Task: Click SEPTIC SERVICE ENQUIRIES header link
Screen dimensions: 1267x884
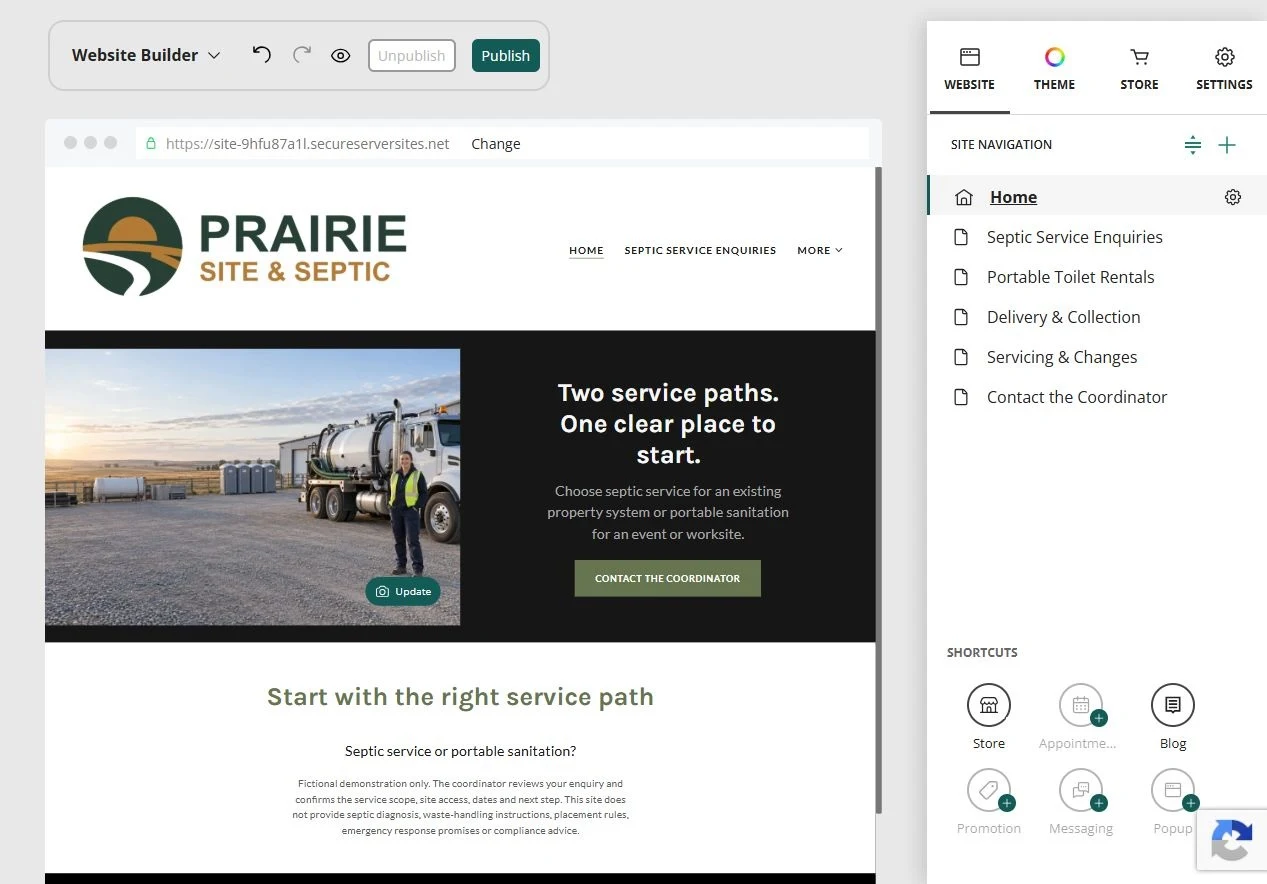Action: [x=700, y=250]
